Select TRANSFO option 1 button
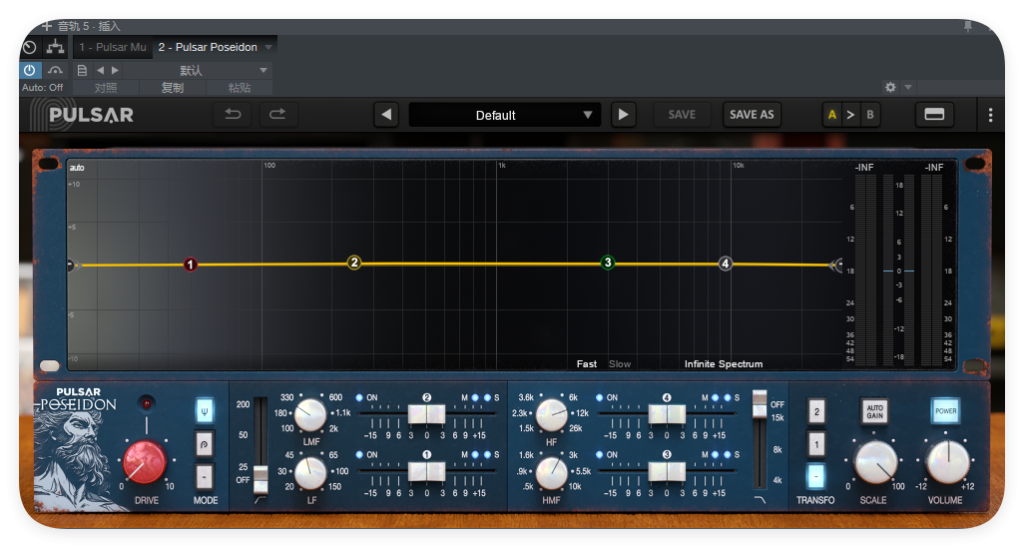 (x=816, y=445)
